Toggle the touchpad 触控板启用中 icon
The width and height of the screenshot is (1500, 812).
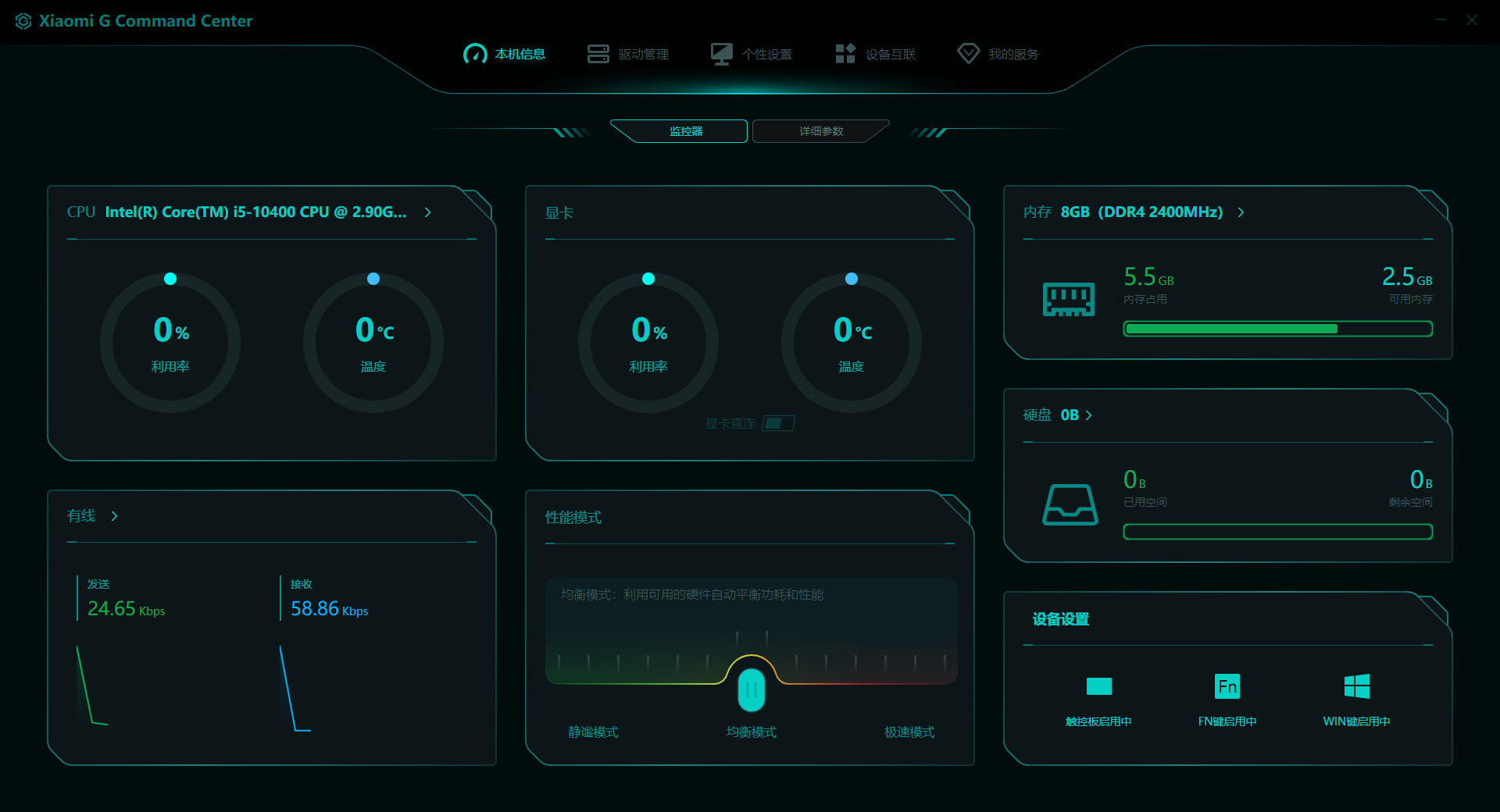[x=1099, y=686]
